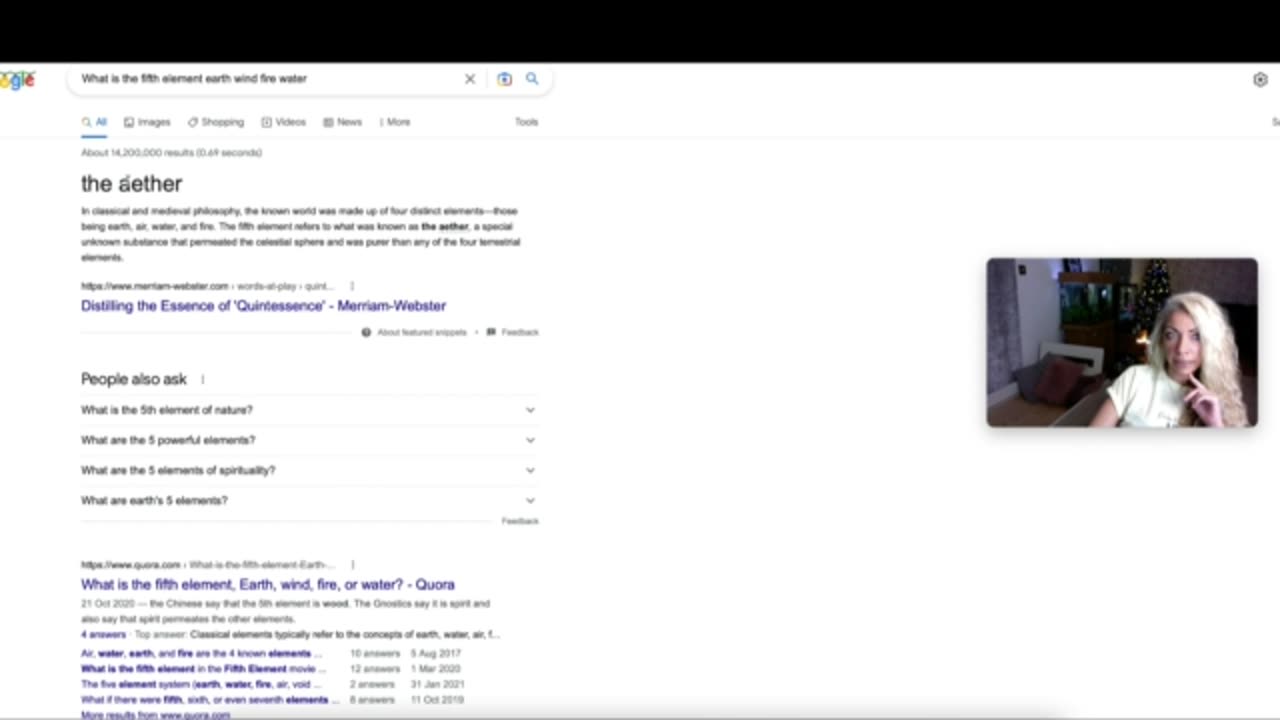The height and width of the screenshot is (720, 1280).
Task: Click About featured snippets link
Action: (x=421, y=332)
